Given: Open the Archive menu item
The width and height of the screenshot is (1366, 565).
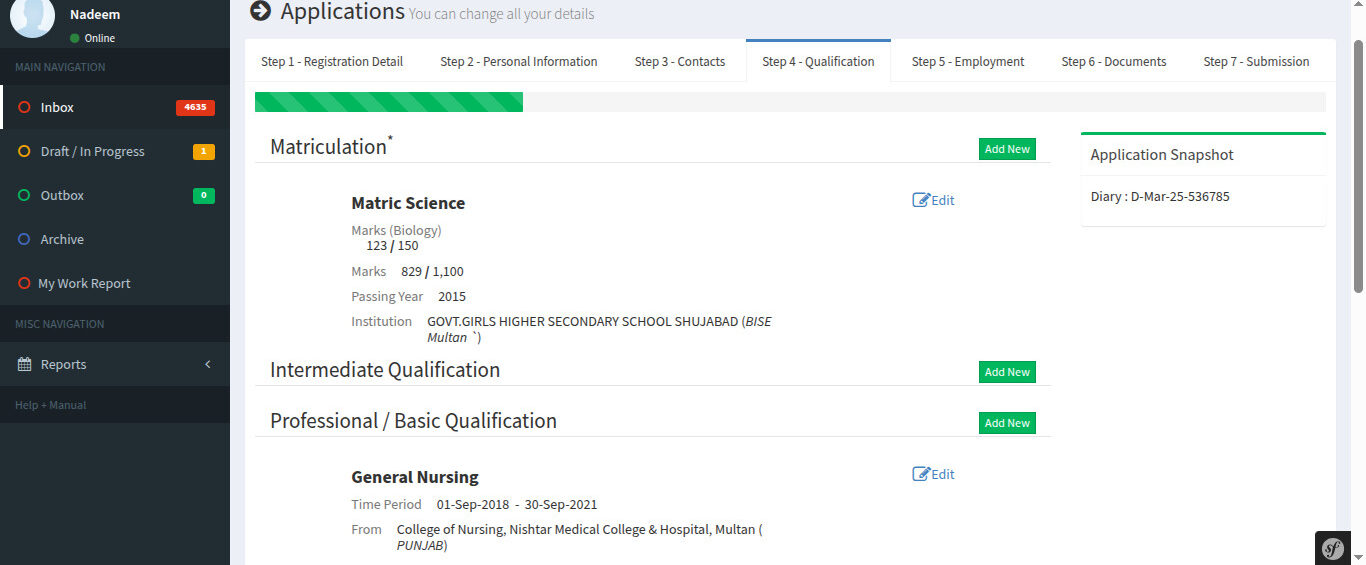Looking at the screenshot, I should [x=115, y=239].
